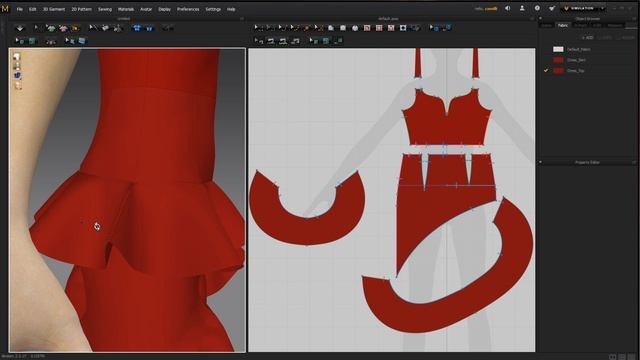Click the white square with black dot icon

pos(403,28)
